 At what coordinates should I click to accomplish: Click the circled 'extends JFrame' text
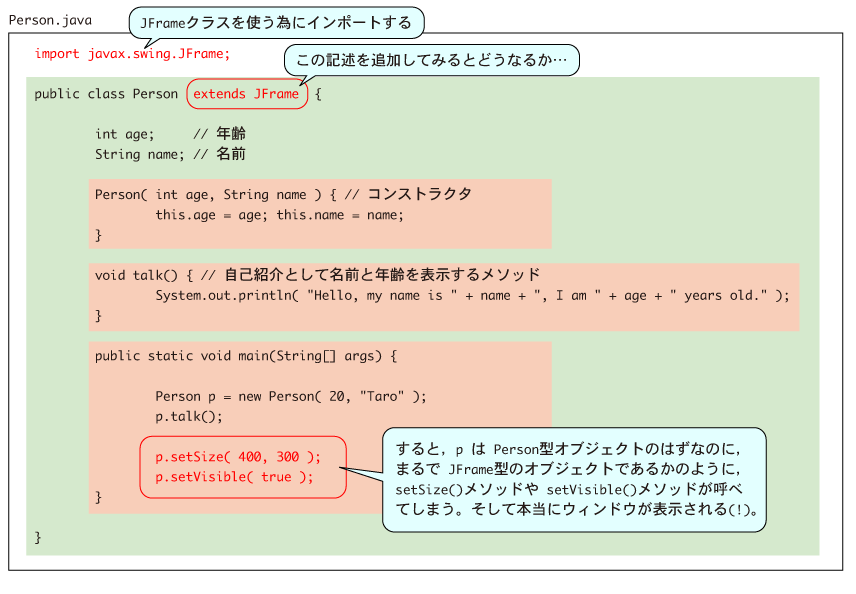click(247, 94)
